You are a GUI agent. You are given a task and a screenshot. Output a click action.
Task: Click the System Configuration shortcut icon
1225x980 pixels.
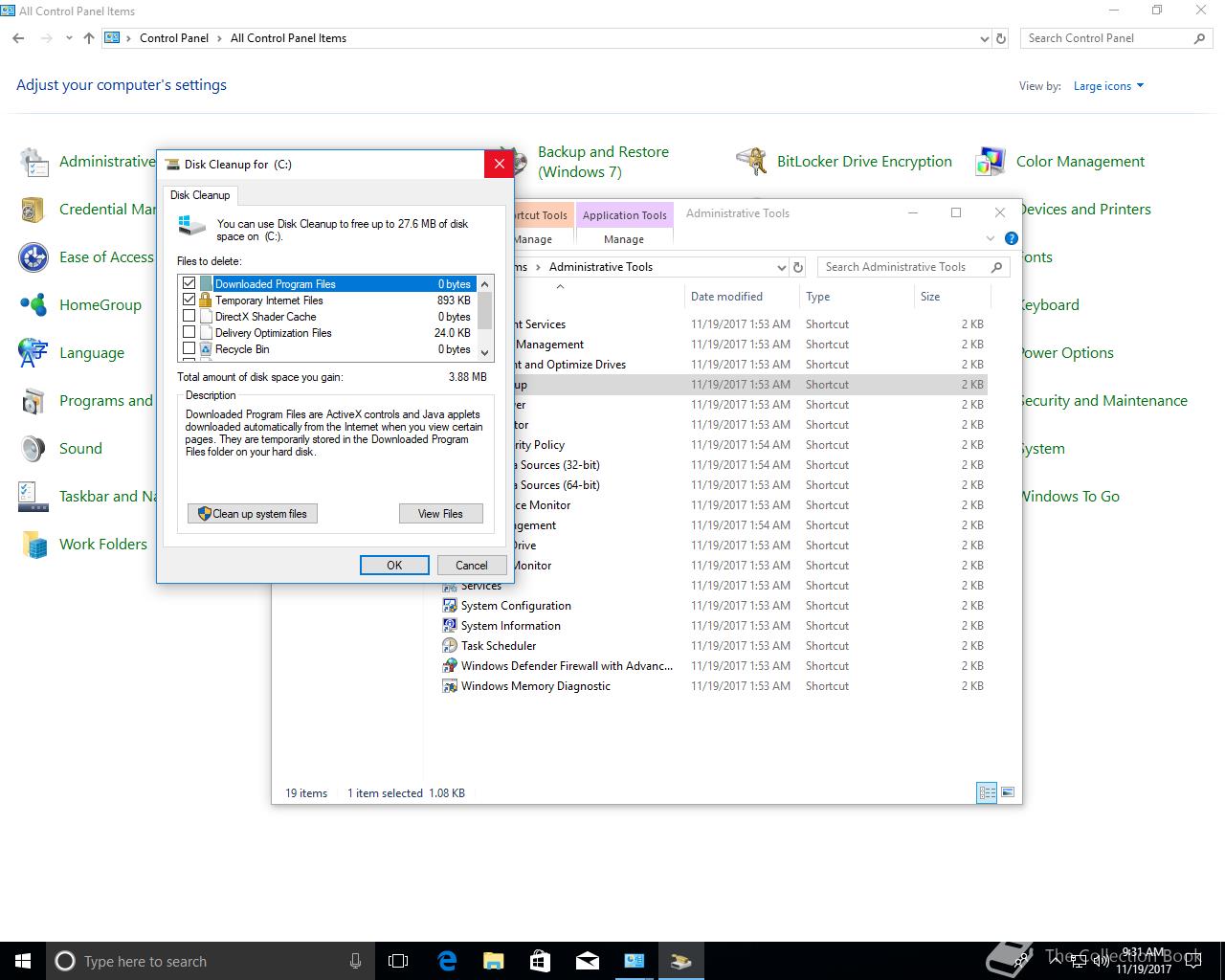click(x=450, y=606)
